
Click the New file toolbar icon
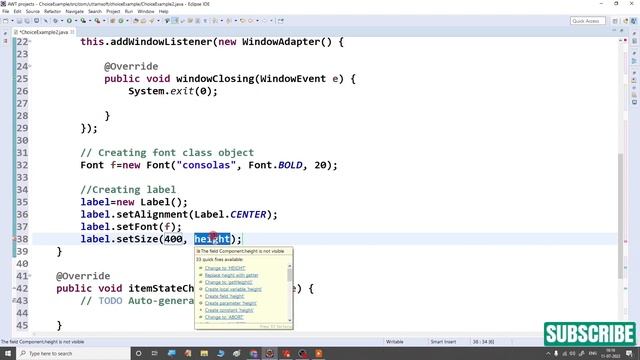[x=5, y=20]
